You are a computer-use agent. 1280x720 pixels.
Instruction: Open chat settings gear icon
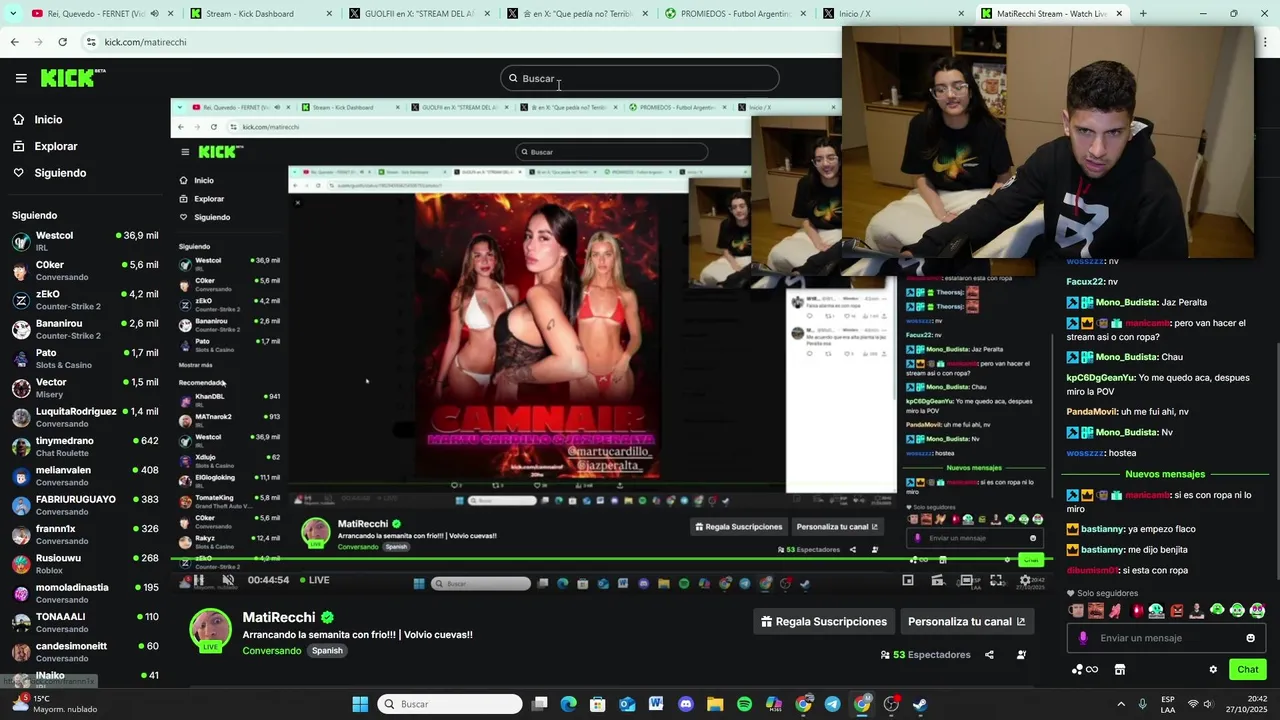1213,669
